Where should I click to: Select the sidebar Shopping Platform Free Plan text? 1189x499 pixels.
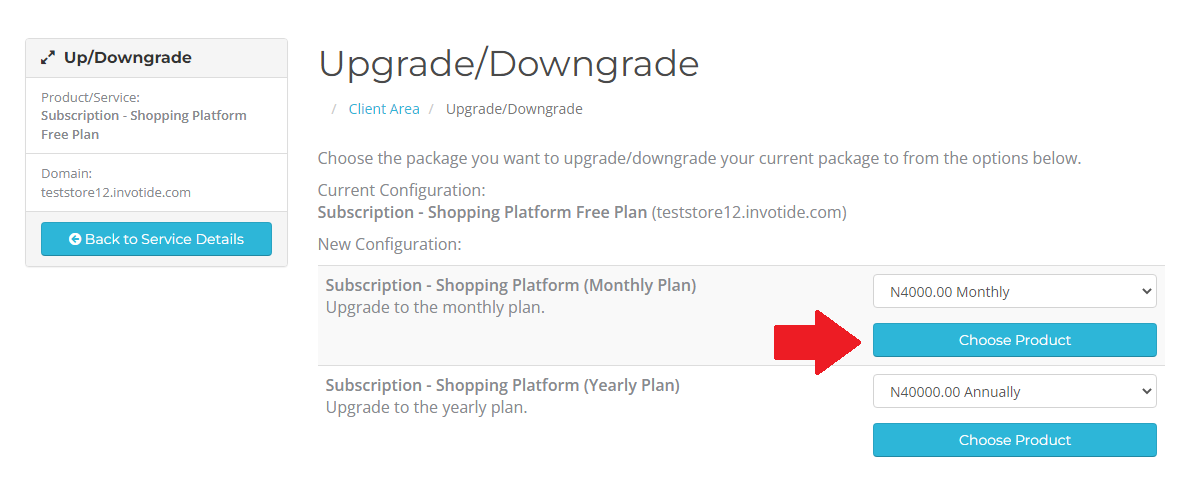click(x=143, y=124)
